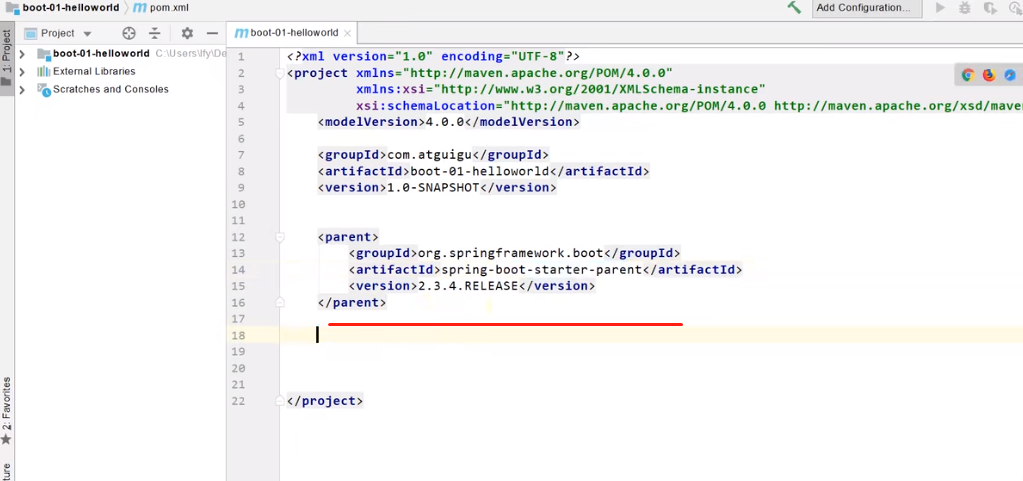The image size is (1023, 481).
Task: Toggle the 2: Favorites side tool window
Action: (7, 411)
